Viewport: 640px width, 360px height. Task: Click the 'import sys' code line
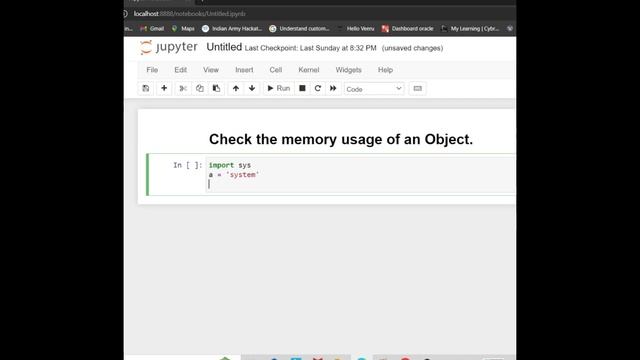(230, 165)
